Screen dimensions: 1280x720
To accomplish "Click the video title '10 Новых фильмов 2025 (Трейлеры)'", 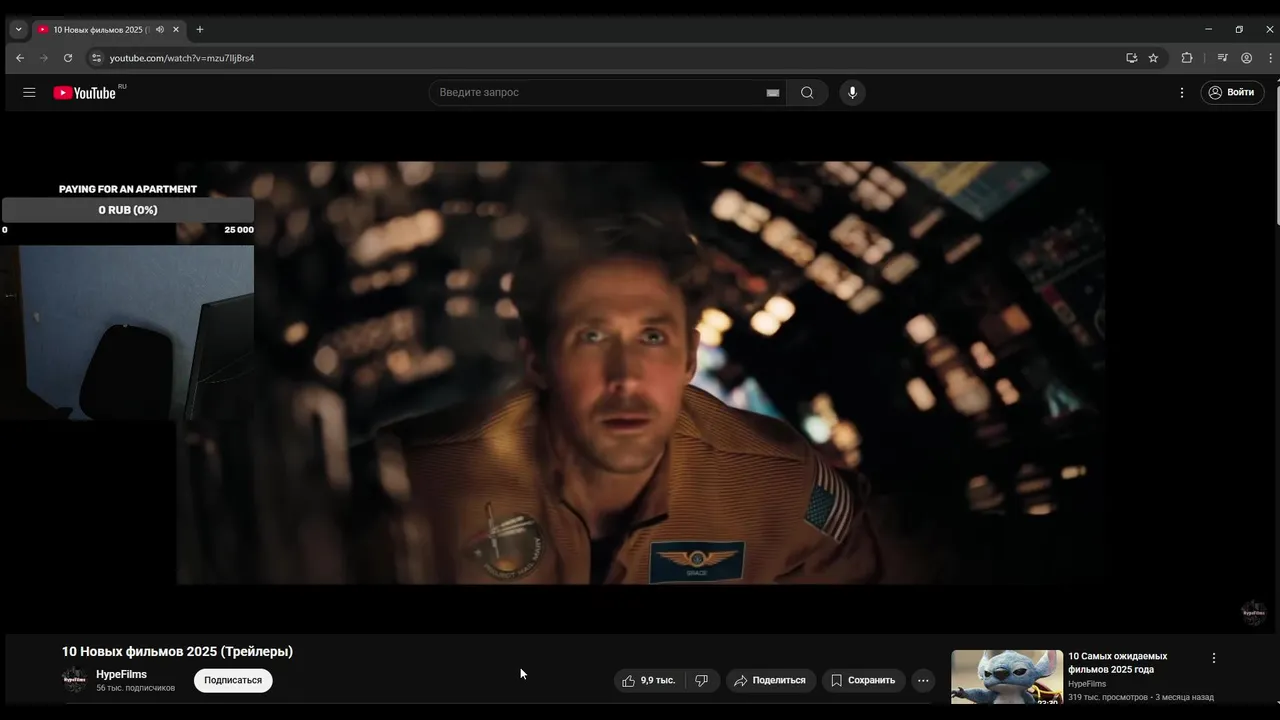I will tap(177, 651).
